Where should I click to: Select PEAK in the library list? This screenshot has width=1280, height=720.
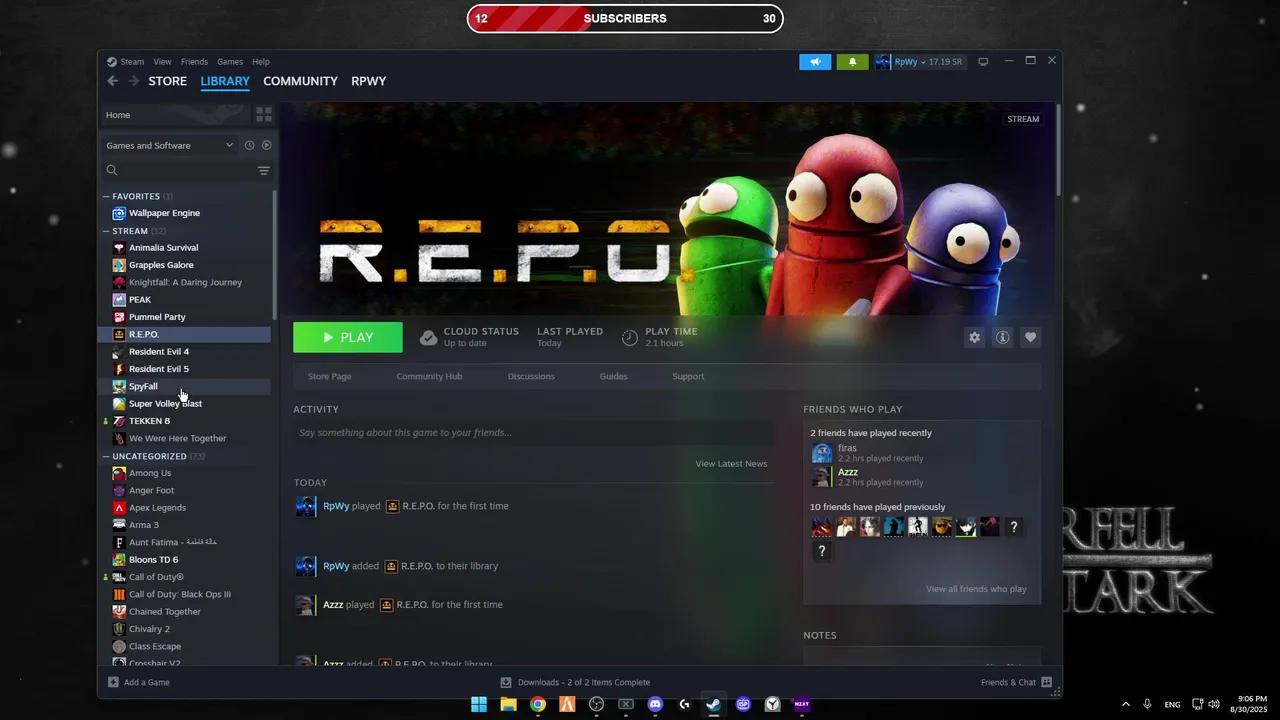140,300
